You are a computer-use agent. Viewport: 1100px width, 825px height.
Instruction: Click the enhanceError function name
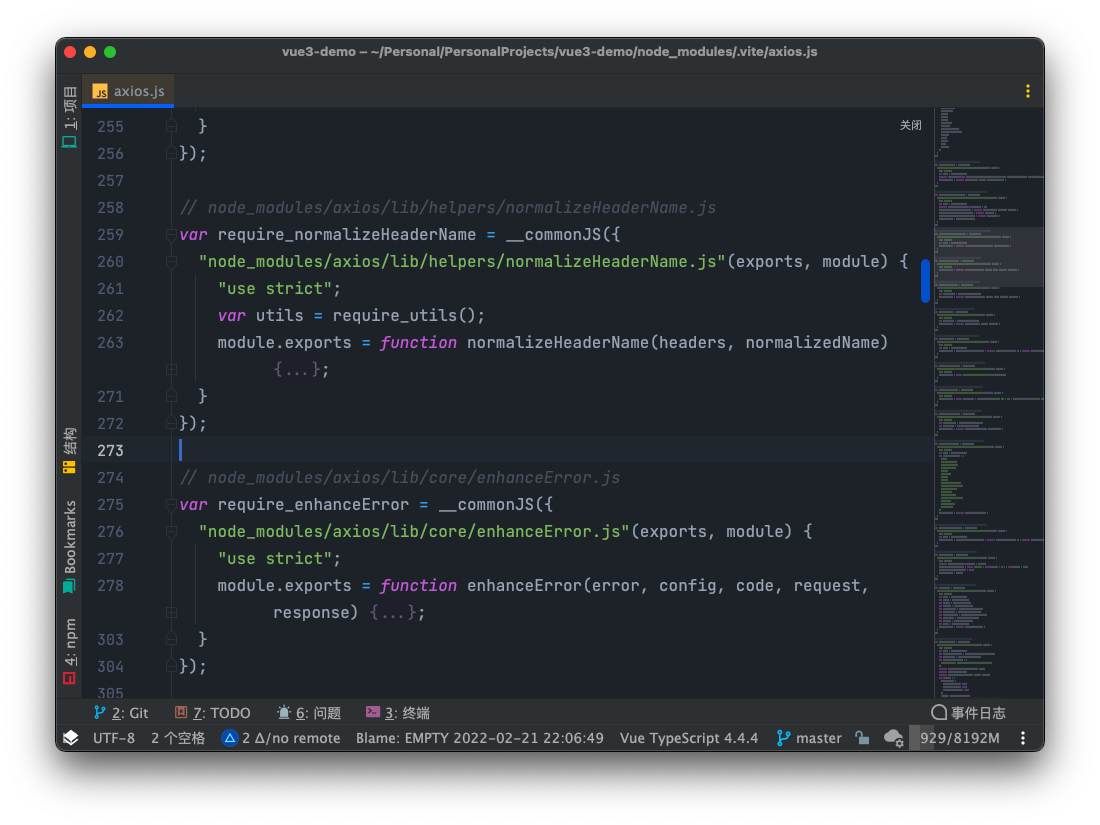tap(525, 586)
